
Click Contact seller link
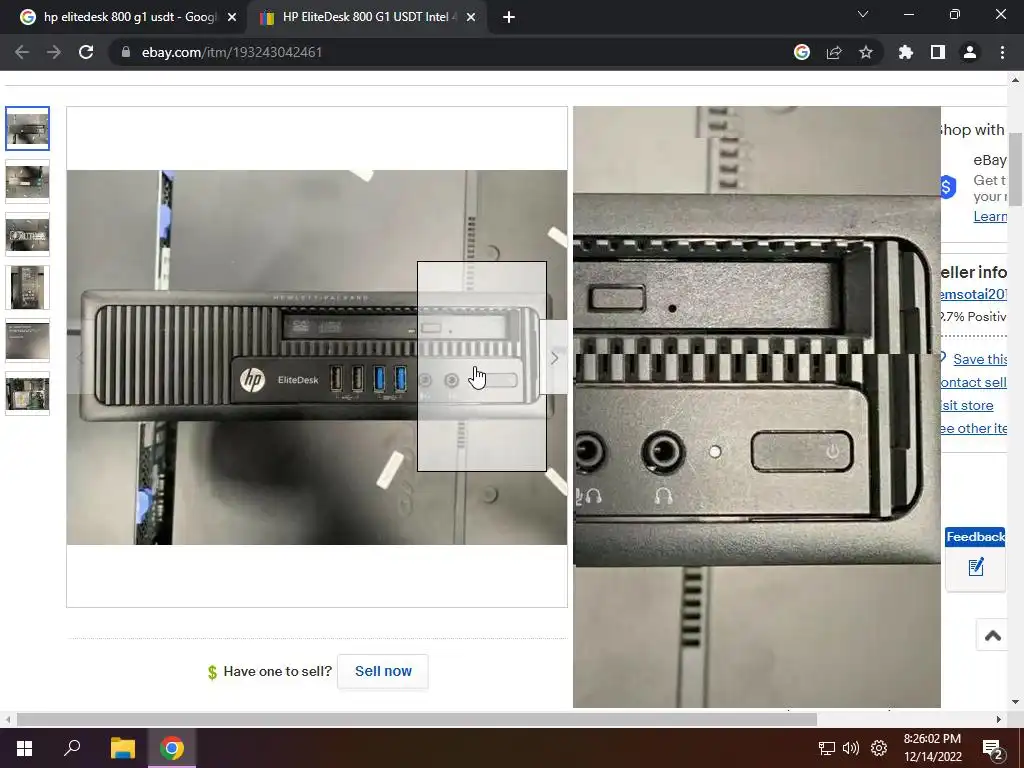973,382
